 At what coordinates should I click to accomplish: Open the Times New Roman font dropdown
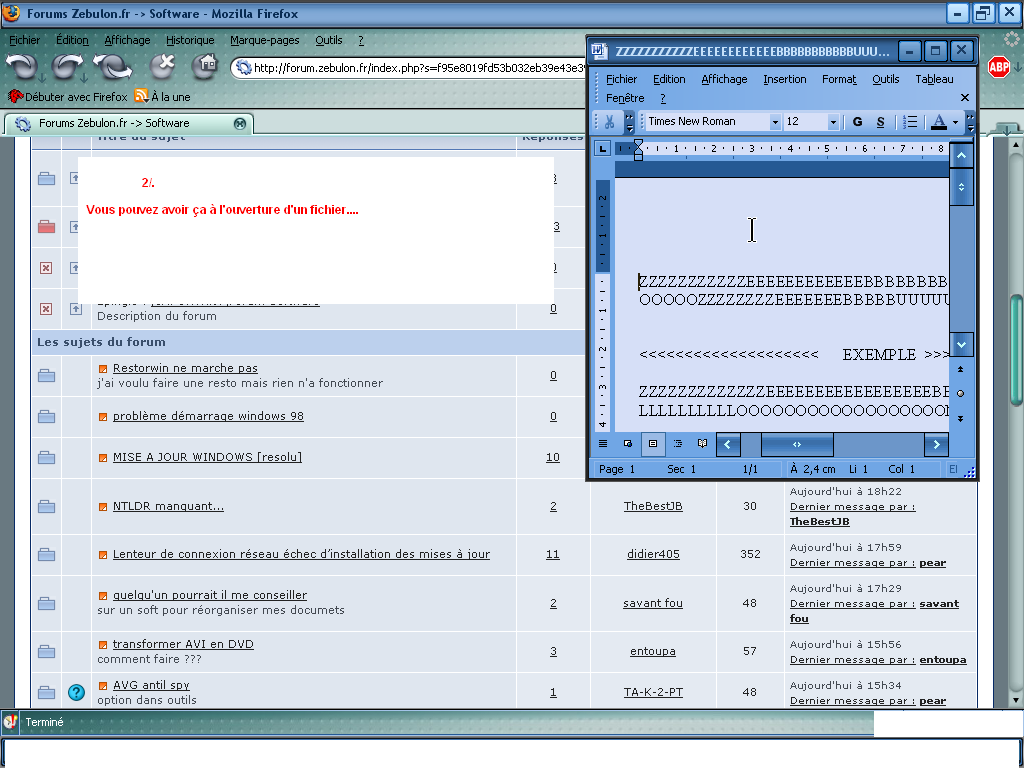coord(774,122)
